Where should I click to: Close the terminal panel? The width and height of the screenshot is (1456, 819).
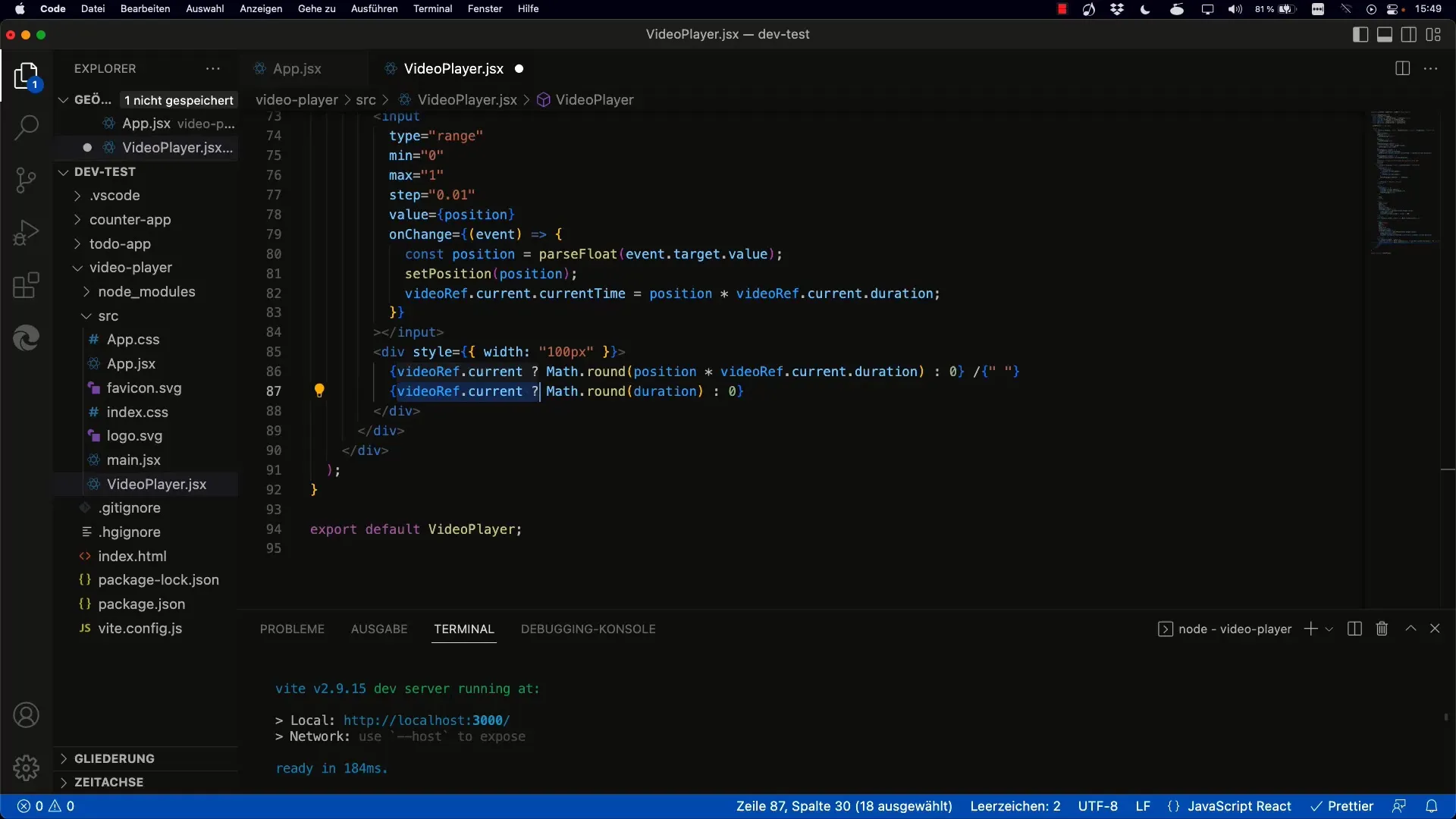(x=1435, y=629)
